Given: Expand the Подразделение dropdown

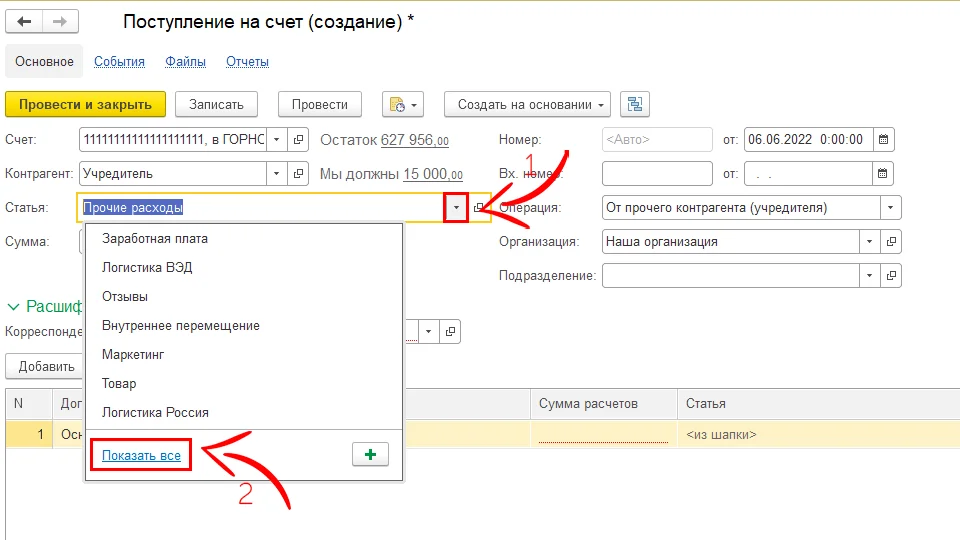Looking at the screenshot, I should click(870, 275).
